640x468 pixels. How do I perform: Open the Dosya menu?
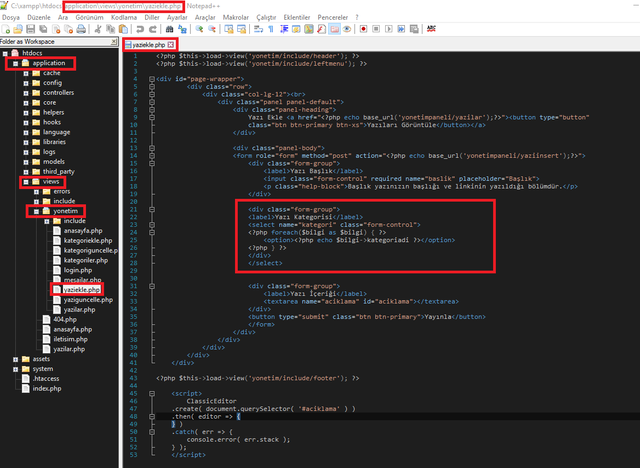pyautogui.click(x=11, y=18)
